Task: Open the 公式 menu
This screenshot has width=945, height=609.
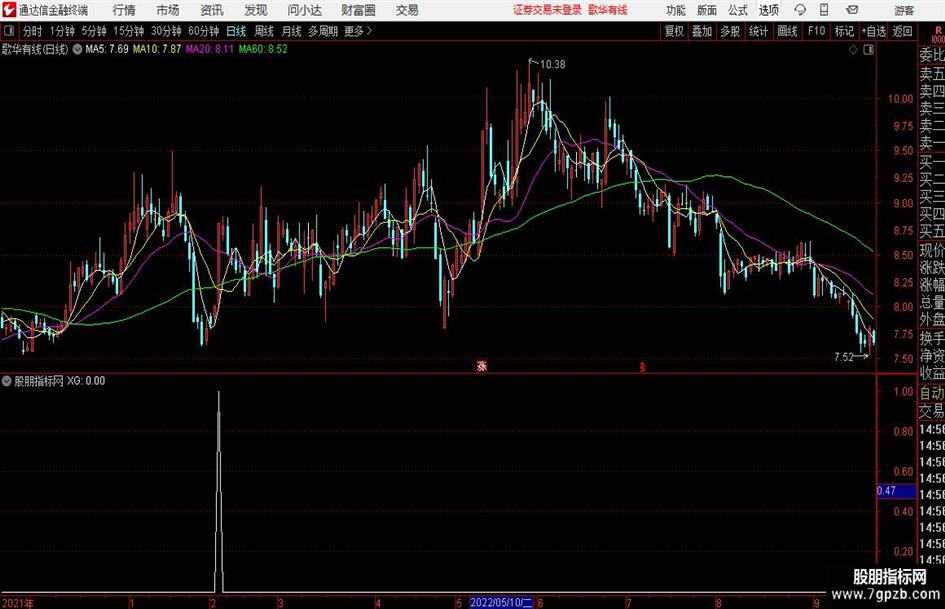Action: coord(738,10)
